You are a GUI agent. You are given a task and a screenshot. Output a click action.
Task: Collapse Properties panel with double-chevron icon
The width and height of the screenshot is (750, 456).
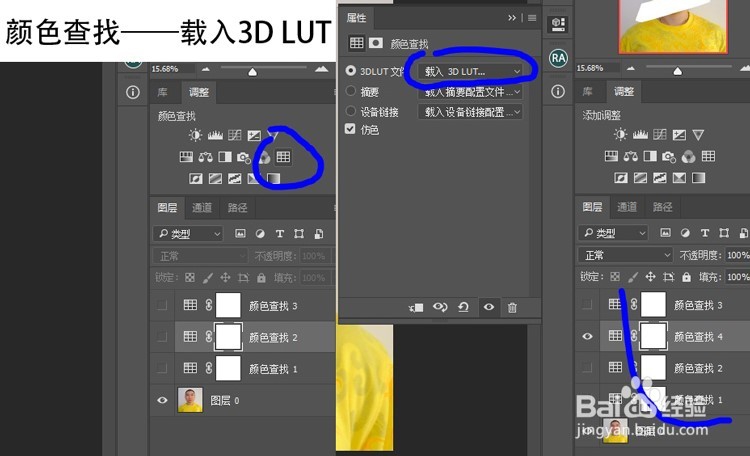pyautogui.click(x=512, y=18)
